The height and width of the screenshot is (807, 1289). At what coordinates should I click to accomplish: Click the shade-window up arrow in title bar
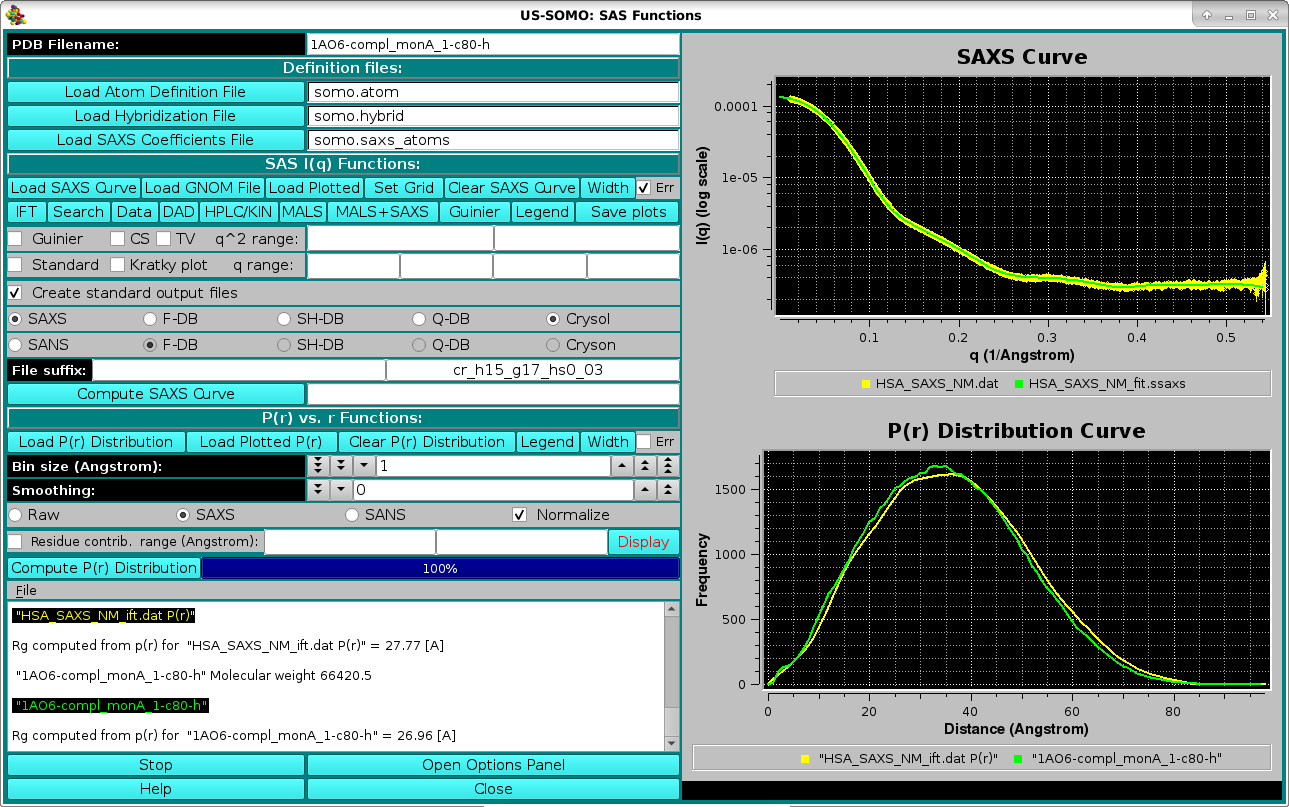point(1207,15)
